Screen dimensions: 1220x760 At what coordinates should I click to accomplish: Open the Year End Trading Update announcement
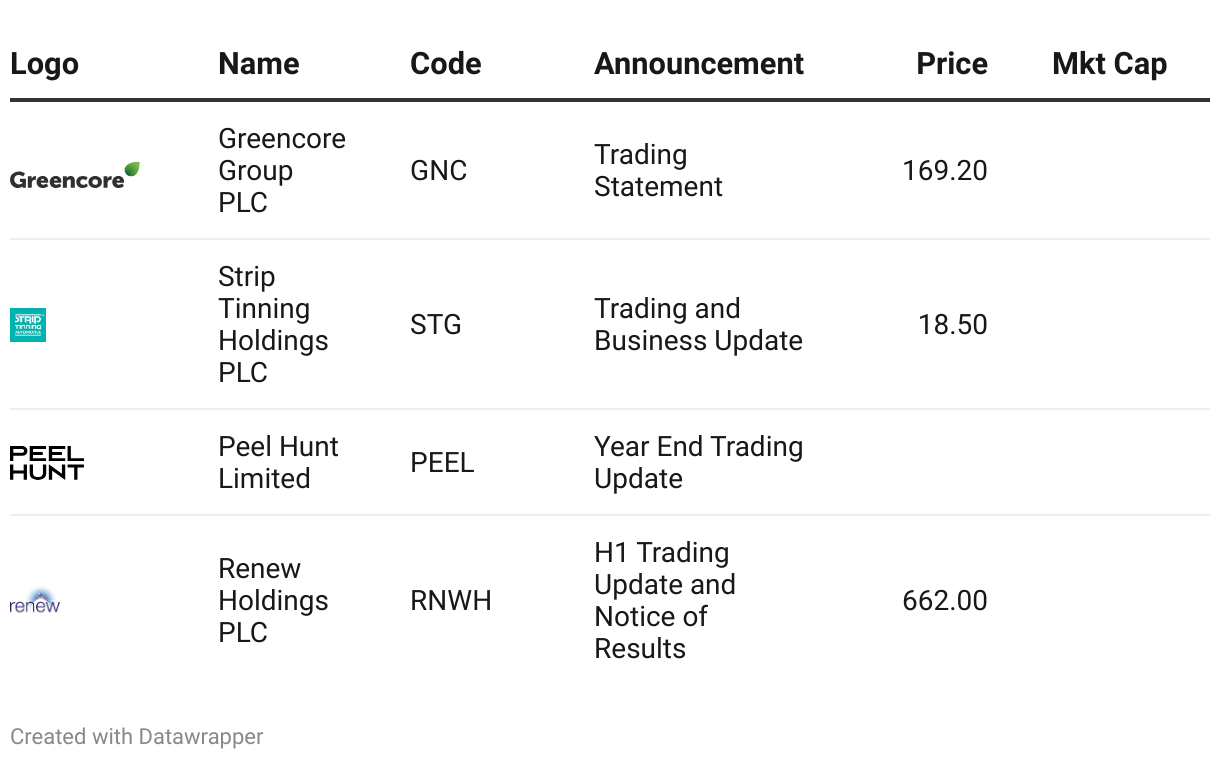pyautogui.click(x=698, y=462)
